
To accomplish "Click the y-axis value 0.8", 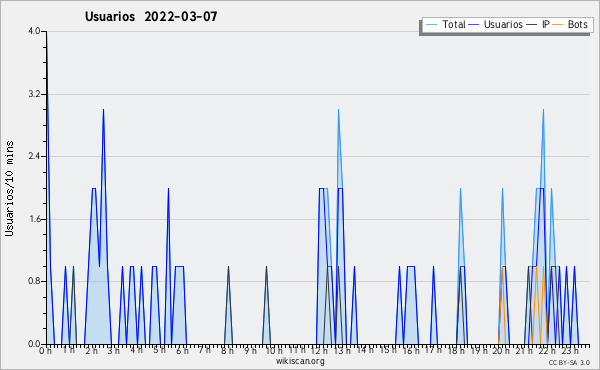I will [x=34, y=281].
